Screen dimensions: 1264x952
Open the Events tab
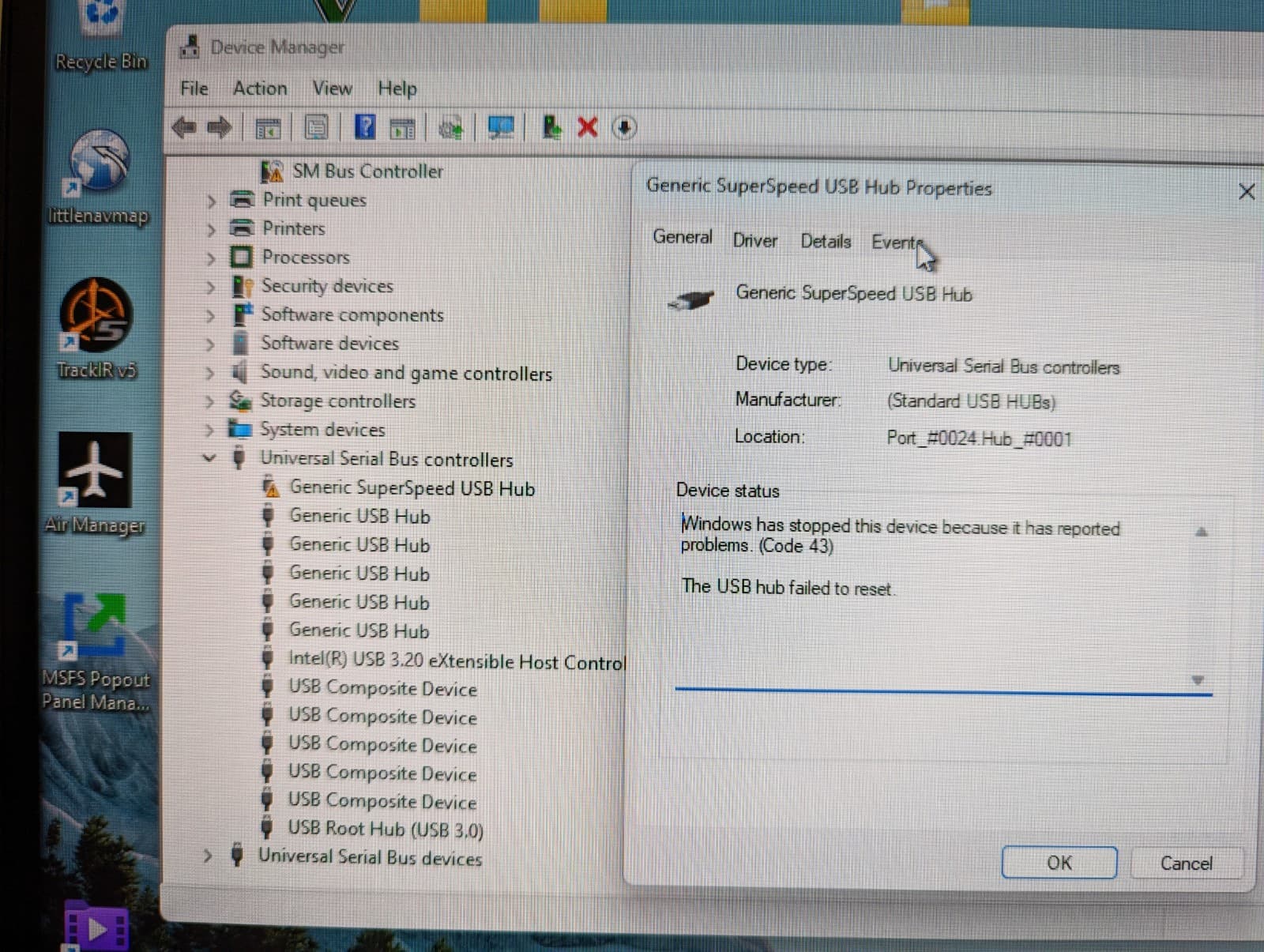coord(896,242)
